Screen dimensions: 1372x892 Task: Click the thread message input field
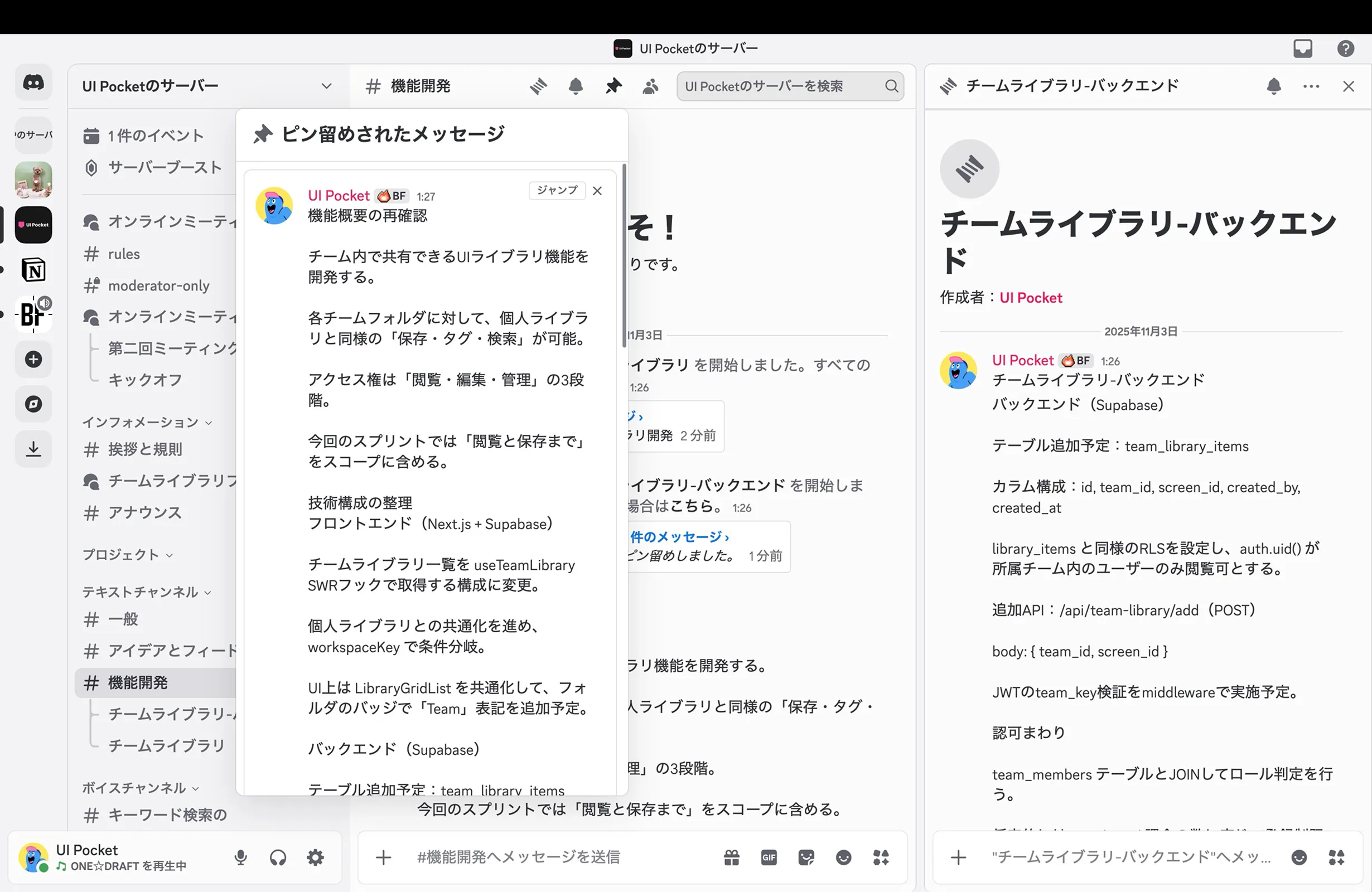click(x=1133, y=858)
